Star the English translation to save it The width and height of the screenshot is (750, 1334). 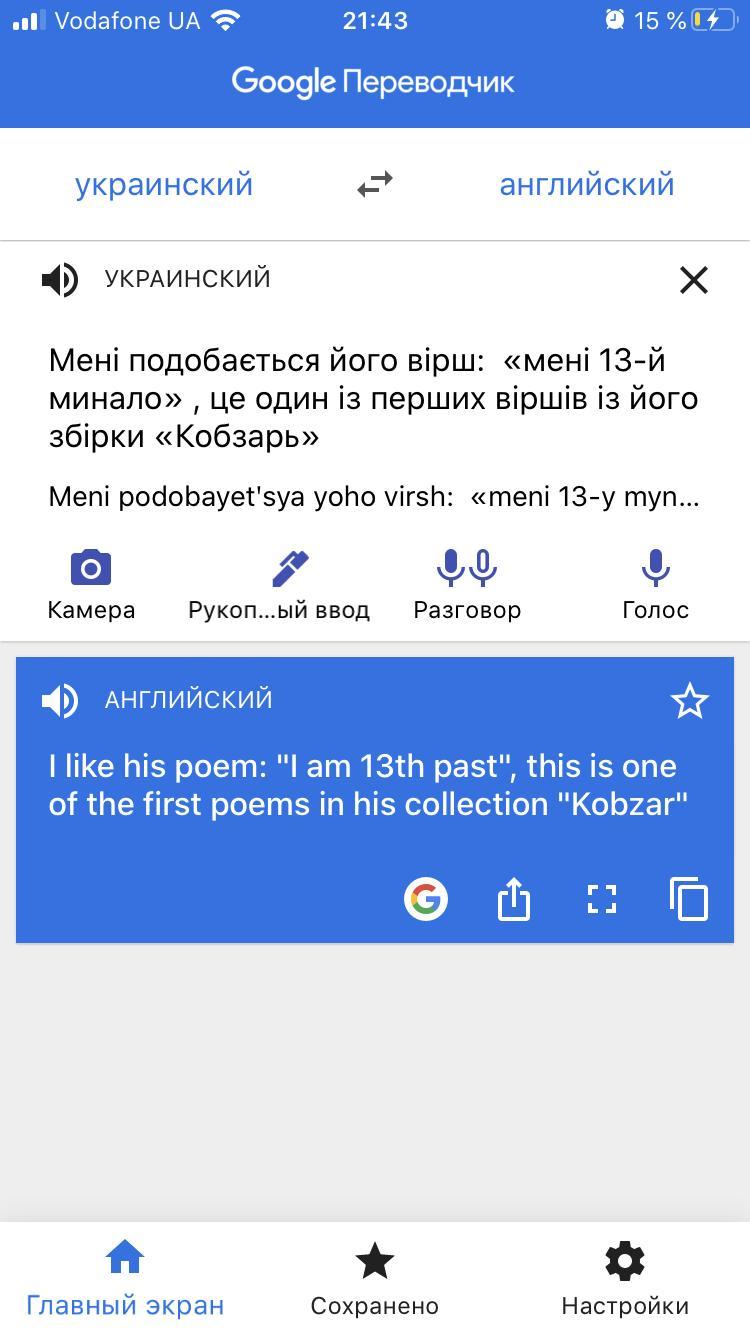pos(689,701)
